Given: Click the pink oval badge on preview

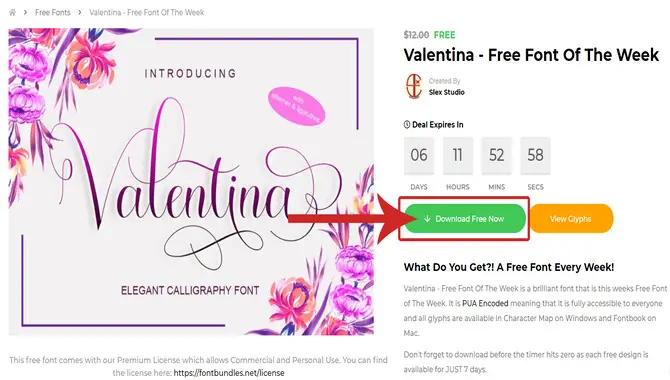Looking at the screenshot, I should pyautogui.click(x=297, y=106).
